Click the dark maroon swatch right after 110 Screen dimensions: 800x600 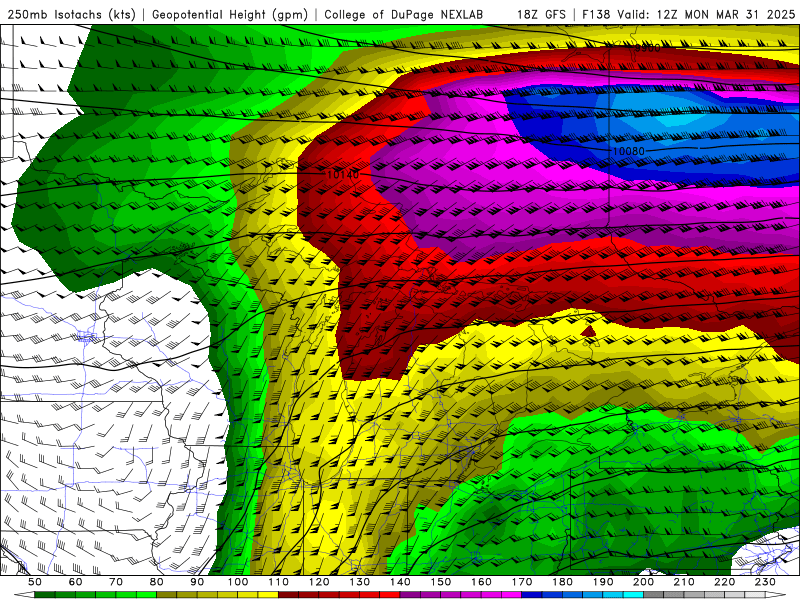pyautogui.click(x=288, y=595)
